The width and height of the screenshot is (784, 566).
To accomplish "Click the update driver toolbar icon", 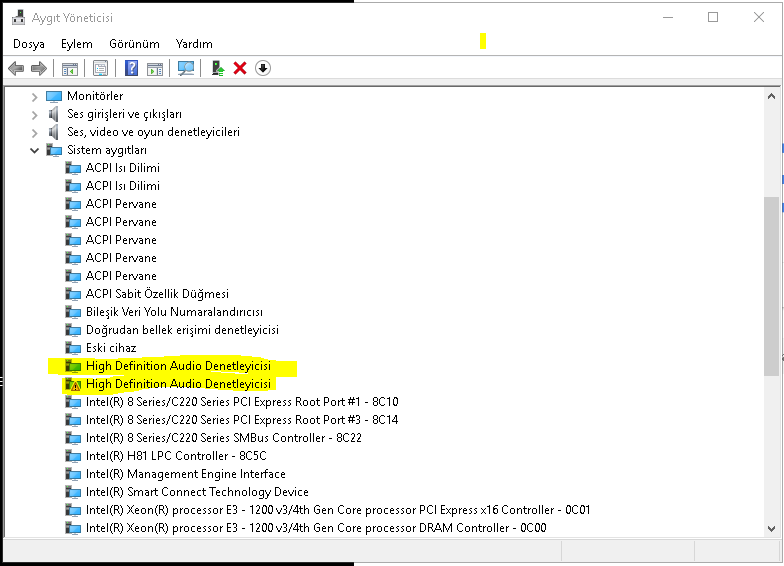I will 218,68.
